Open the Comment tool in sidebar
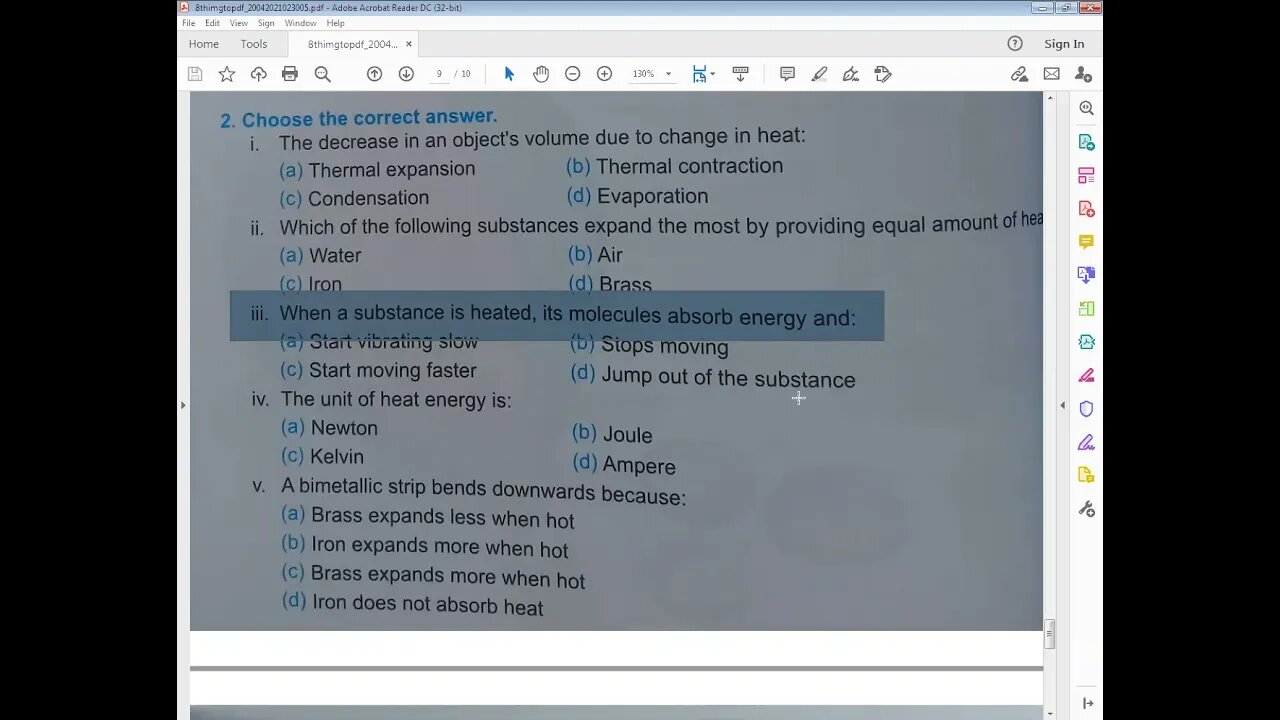This screenshot has width=1280, height=720. tap(1086, 242)
